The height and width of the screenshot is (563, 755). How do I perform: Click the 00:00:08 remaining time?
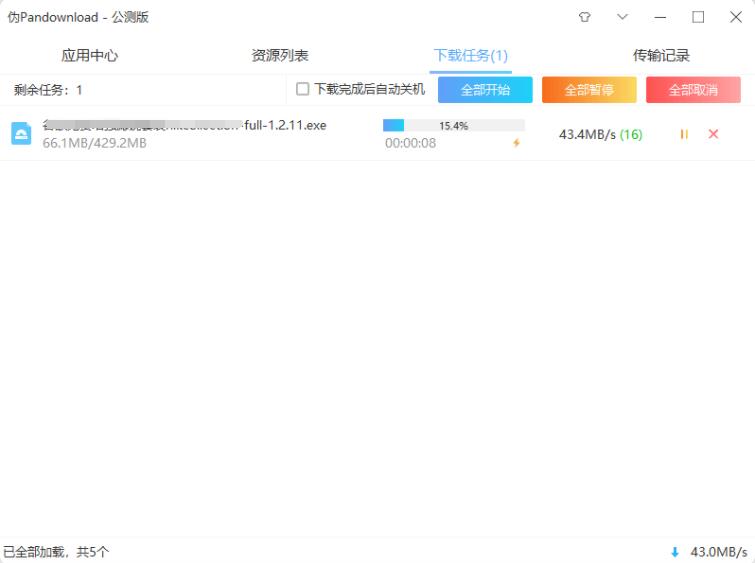pos(410,143)
